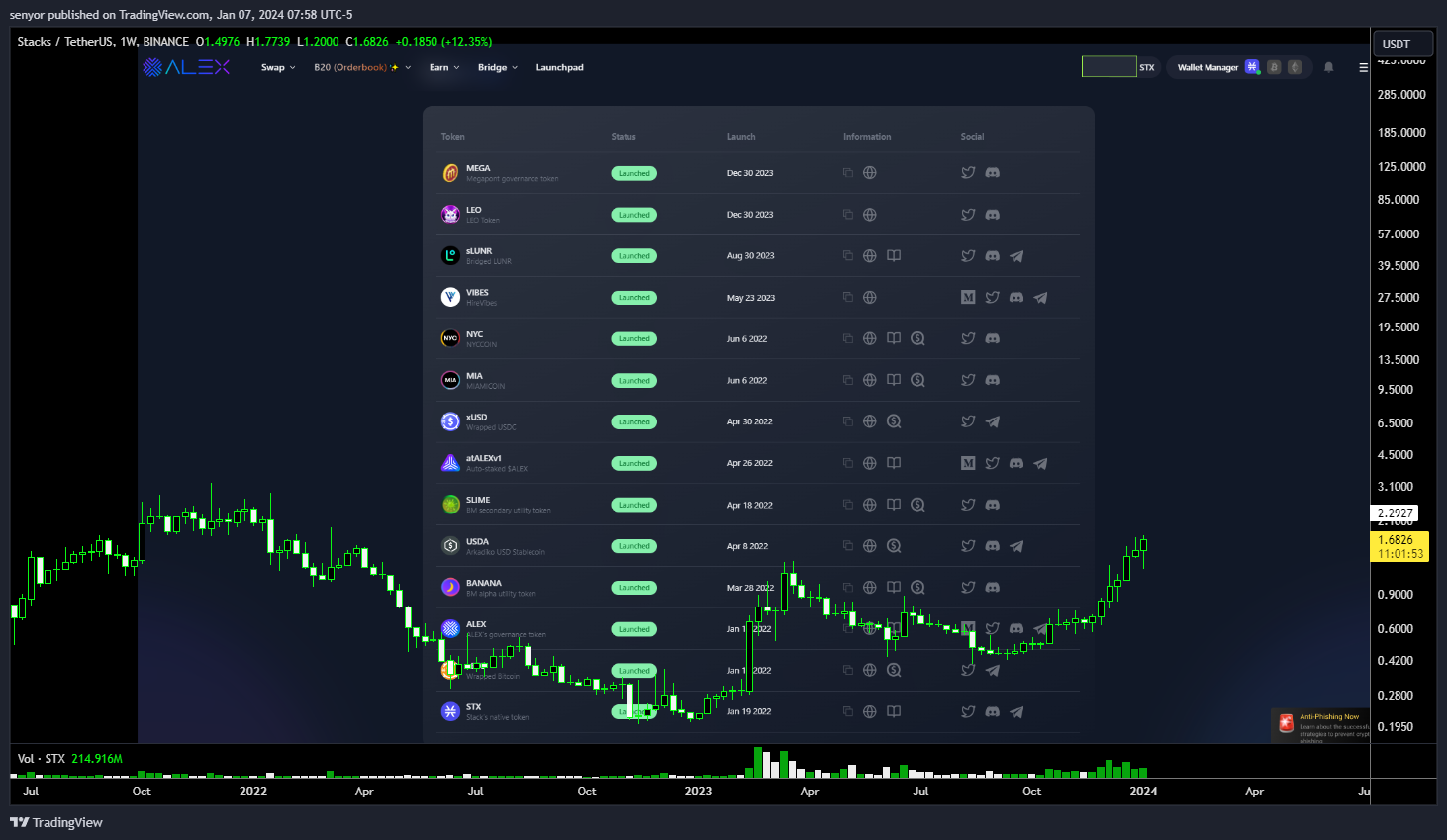Image resolution: width=1447 pixels, height=840 pixels.
Task: Click the 2.2927 price marker on axis
Action: (x=1395, y=513)
